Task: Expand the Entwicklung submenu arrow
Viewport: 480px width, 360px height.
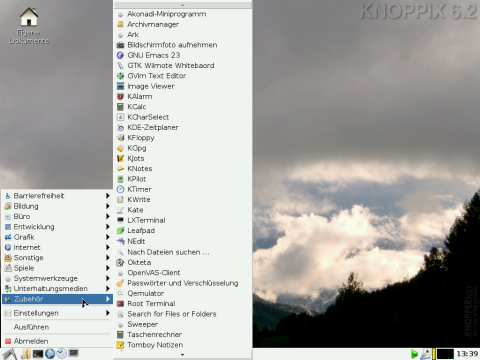Action: tap(108, 227)
